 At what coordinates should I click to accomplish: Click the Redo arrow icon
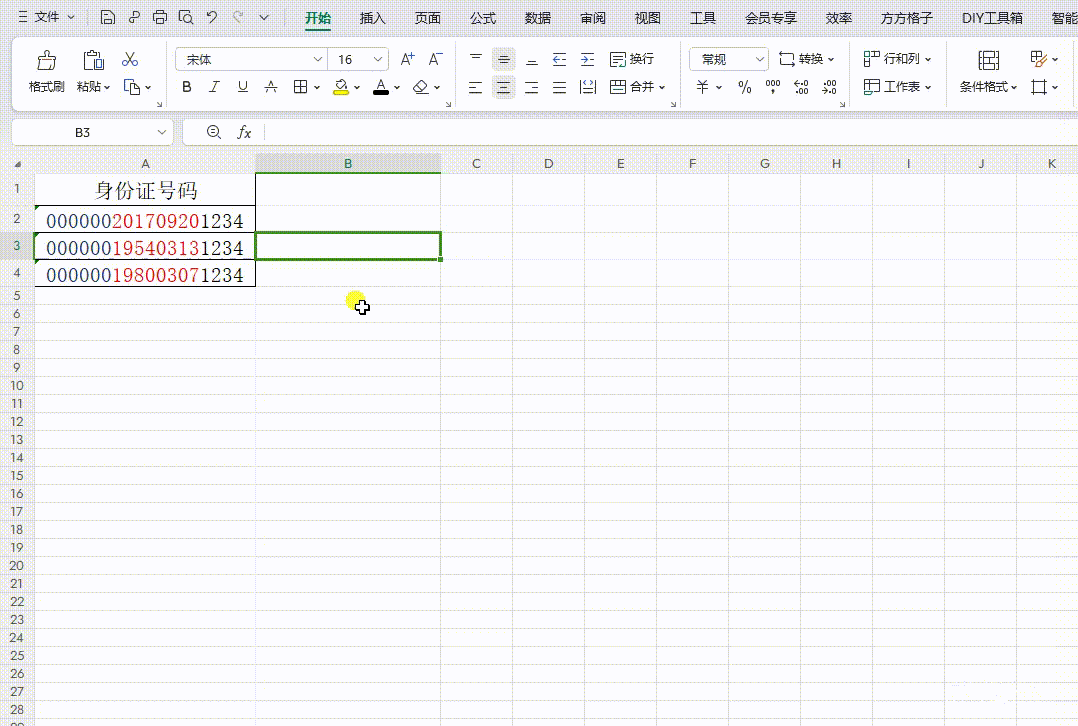click(x=238, y=18)
